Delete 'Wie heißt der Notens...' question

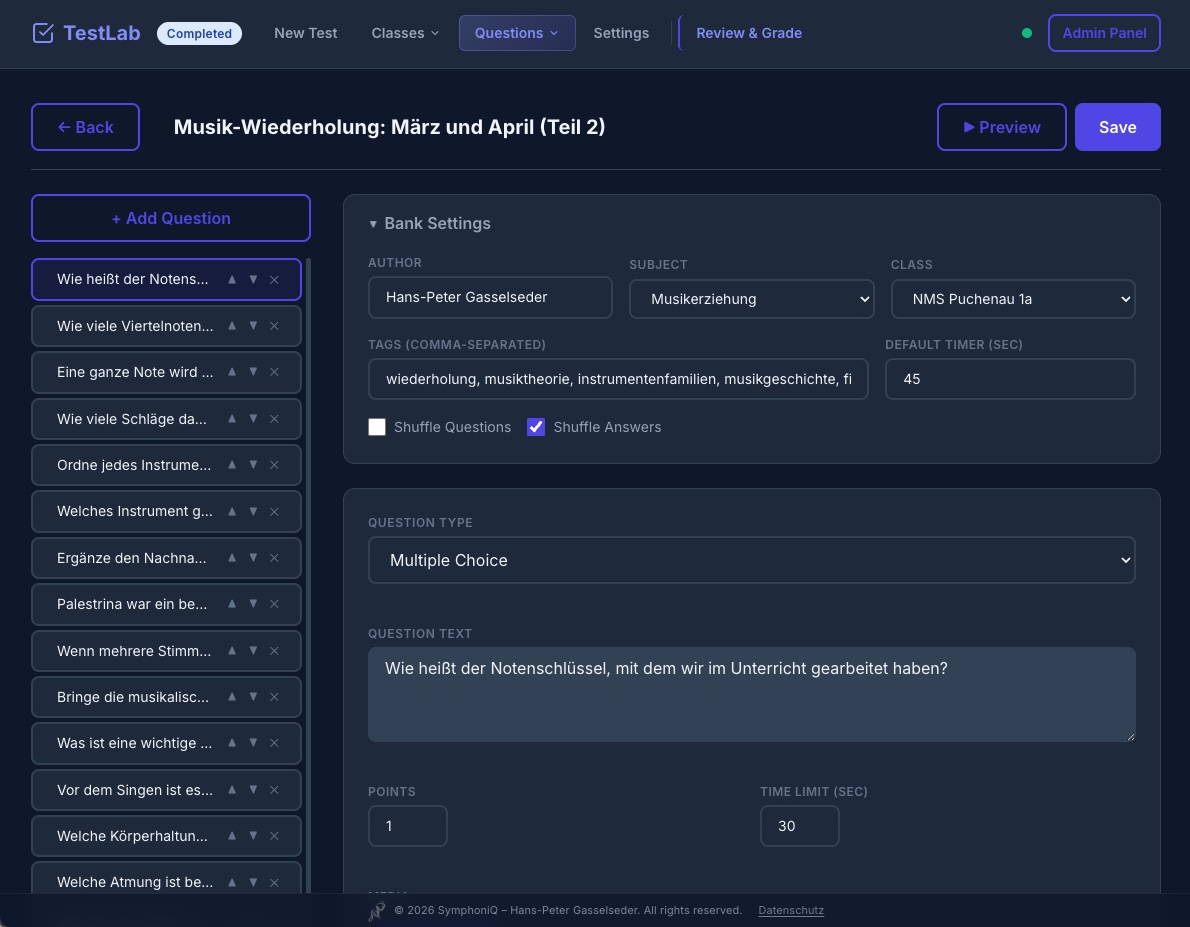(x=275, y=279)
